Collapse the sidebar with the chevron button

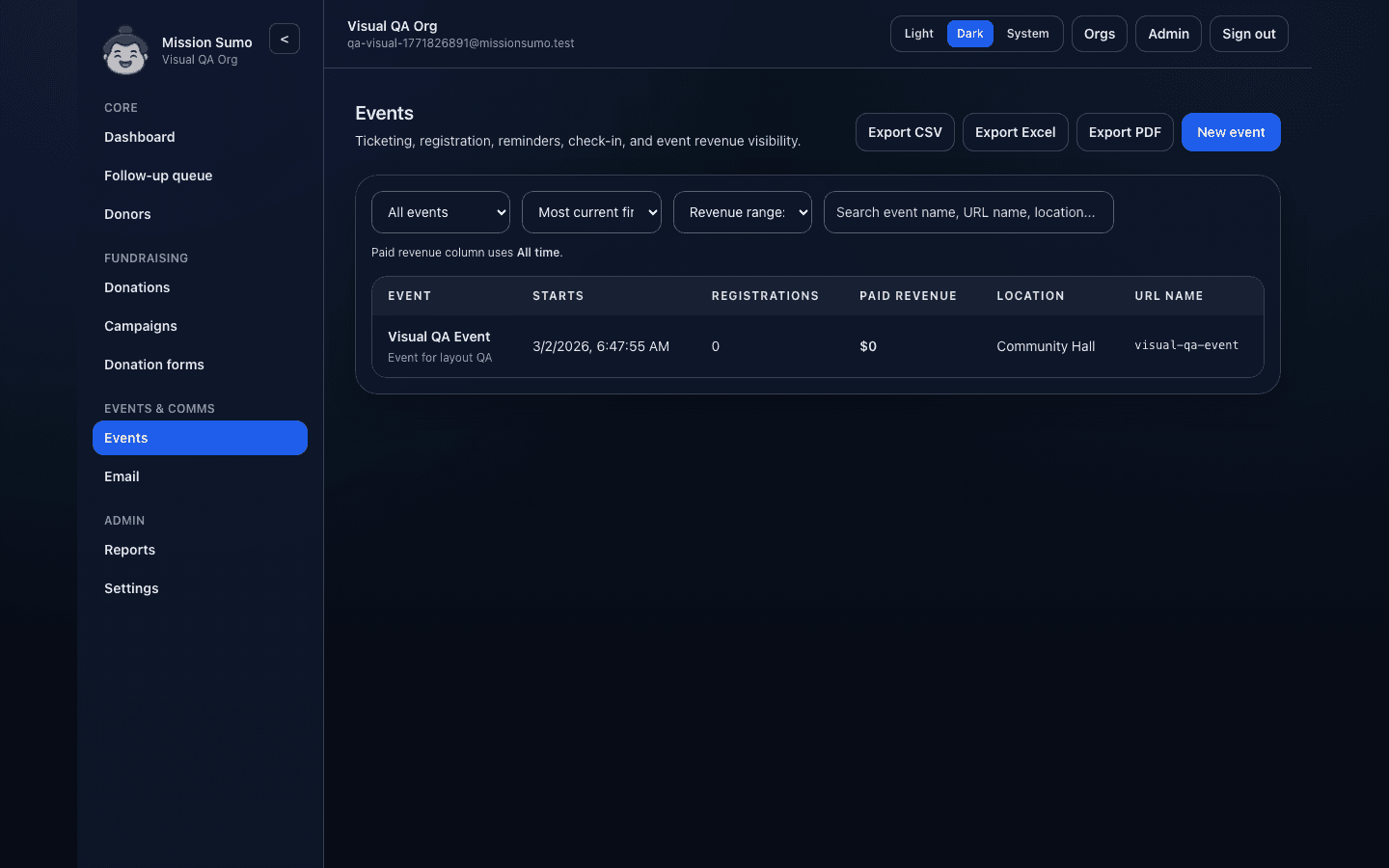pos(284,39)
